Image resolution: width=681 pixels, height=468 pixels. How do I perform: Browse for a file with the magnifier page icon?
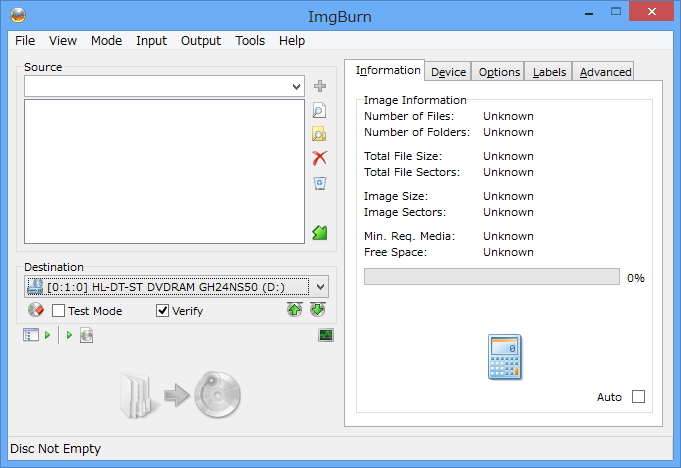(x=319, y=110)
